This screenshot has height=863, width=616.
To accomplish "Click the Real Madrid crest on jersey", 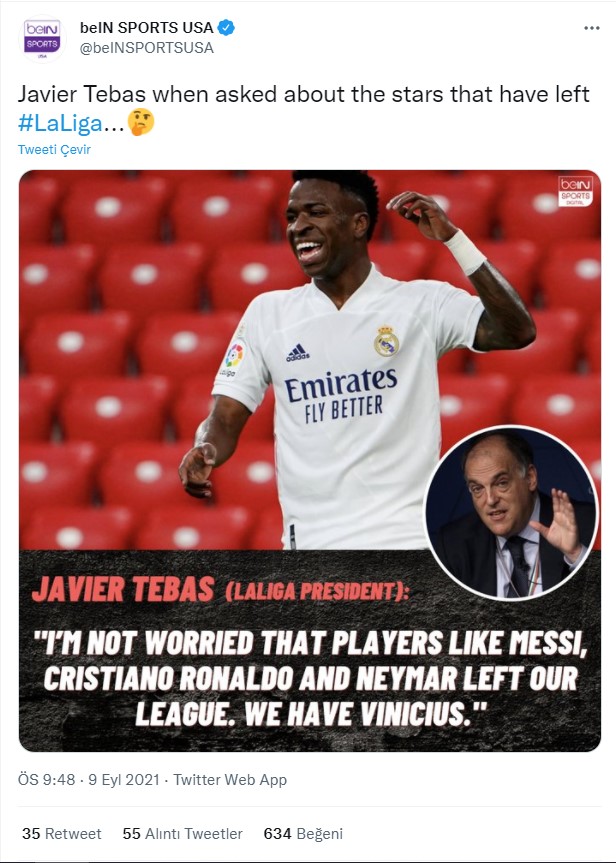I will click(386, 341).
